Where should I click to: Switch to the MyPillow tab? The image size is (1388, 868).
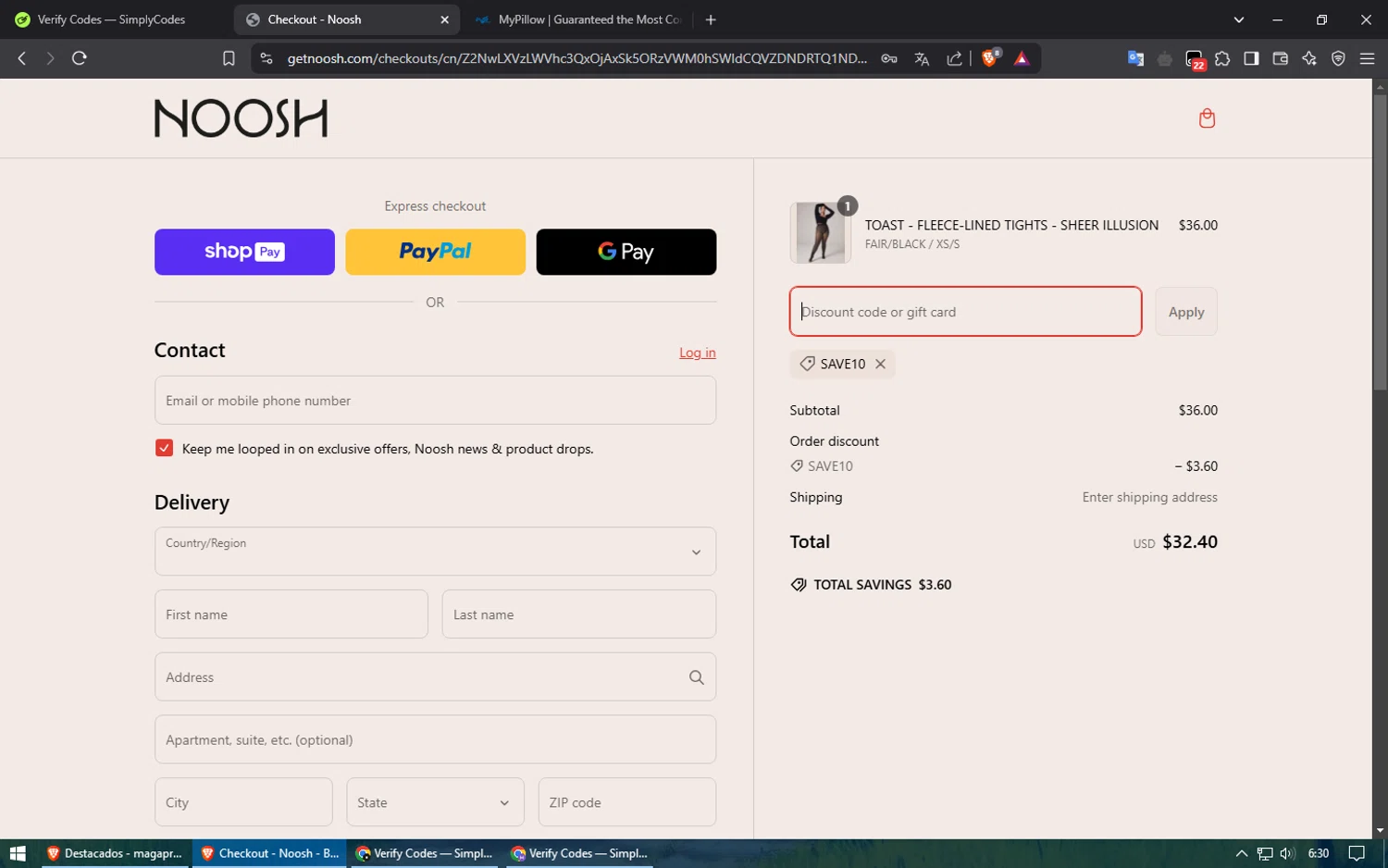(578, 19)
